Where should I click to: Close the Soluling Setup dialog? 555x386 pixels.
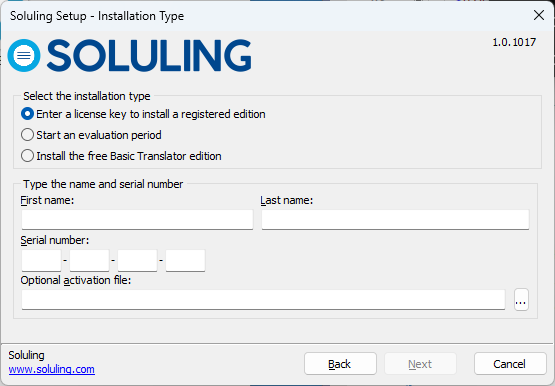[x=539, y=15]
